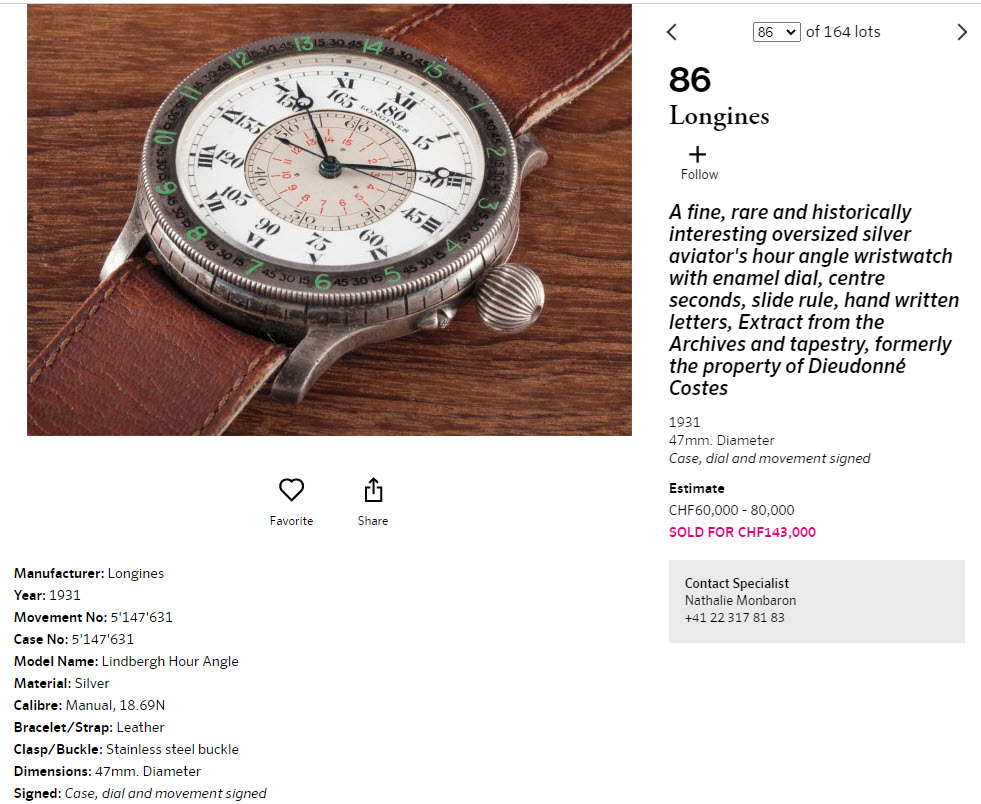Go to the previous lot arrow
Viewport: 981px width, 804px height.
671,32
